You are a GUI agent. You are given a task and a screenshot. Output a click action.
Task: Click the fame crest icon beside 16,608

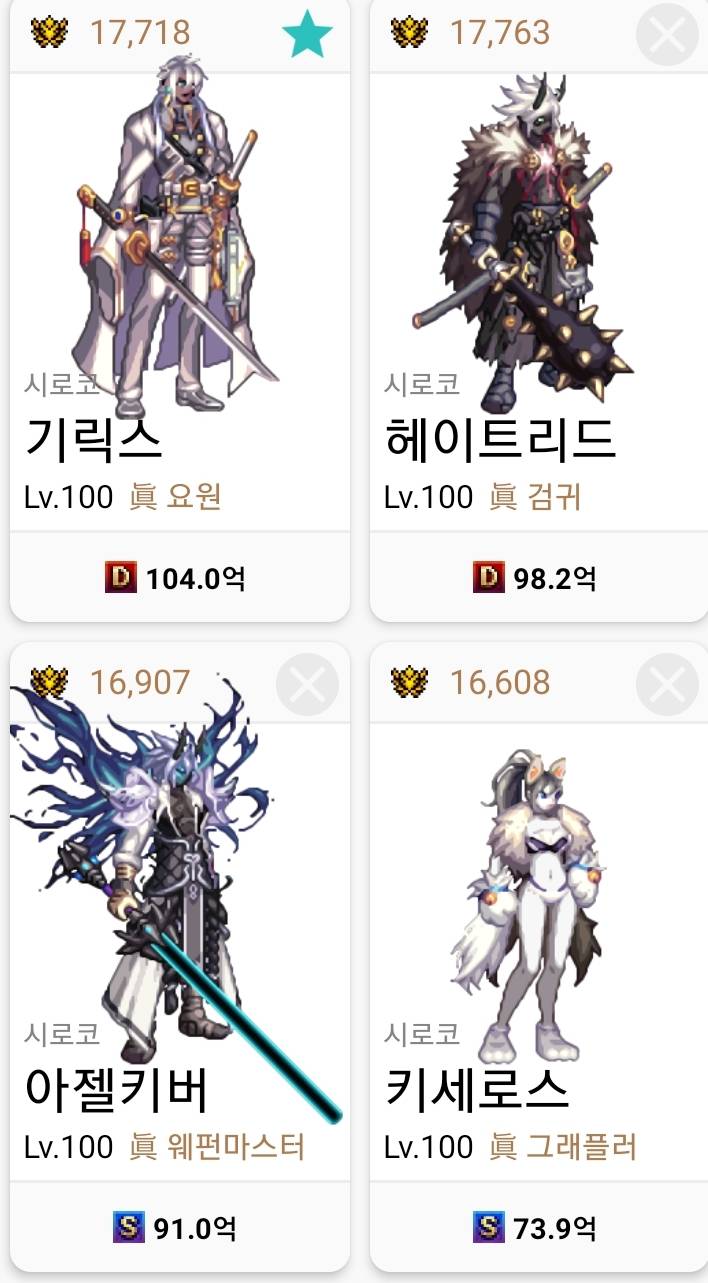tap(409, 683)
